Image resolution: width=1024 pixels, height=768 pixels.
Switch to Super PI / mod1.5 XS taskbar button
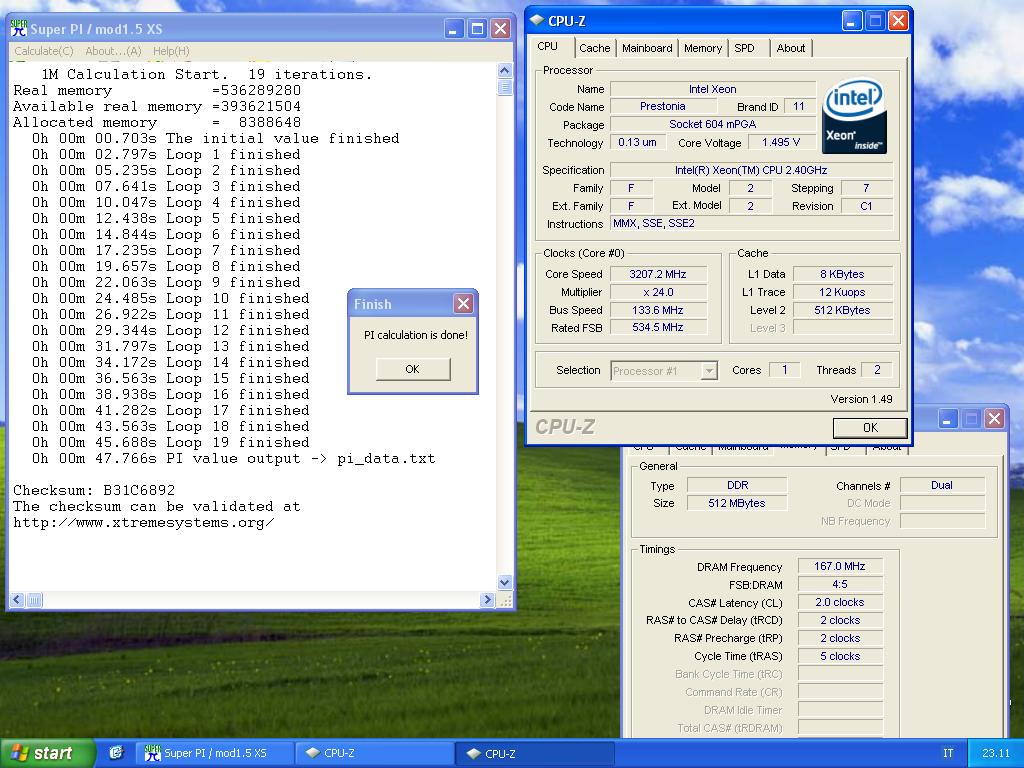pos(214,753)
